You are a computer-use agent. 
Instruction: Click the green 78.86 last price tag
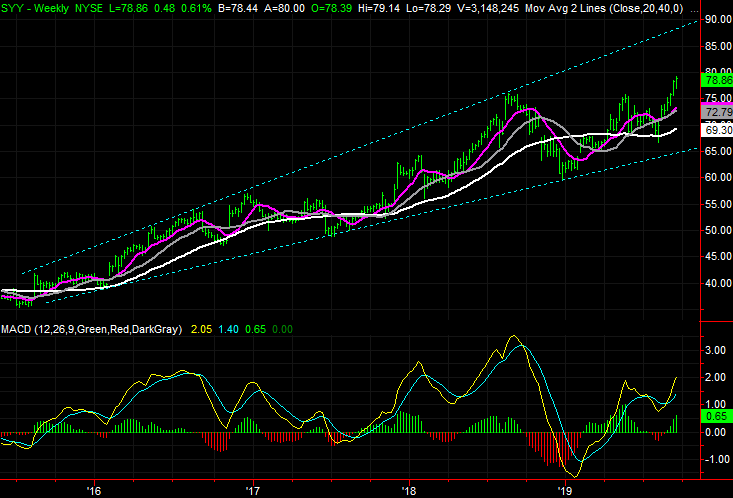point(713,79)
